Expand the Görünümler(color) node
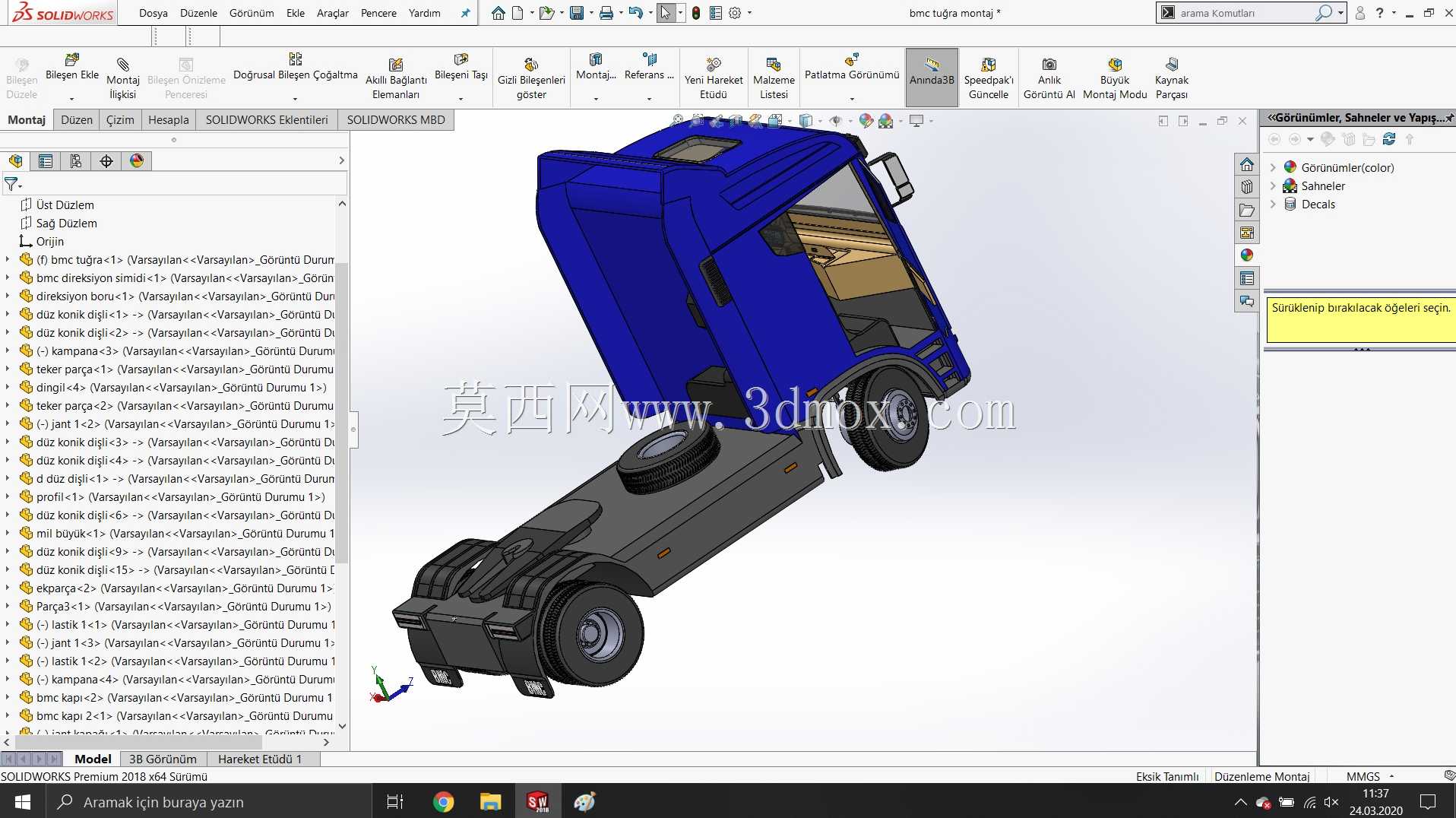 [x=1273, y=167]
